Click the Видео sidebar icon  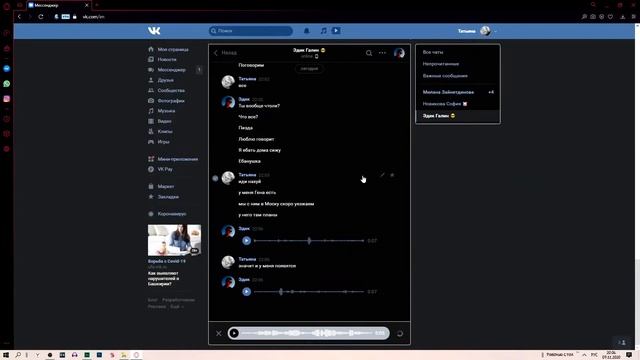pos(151,121)
